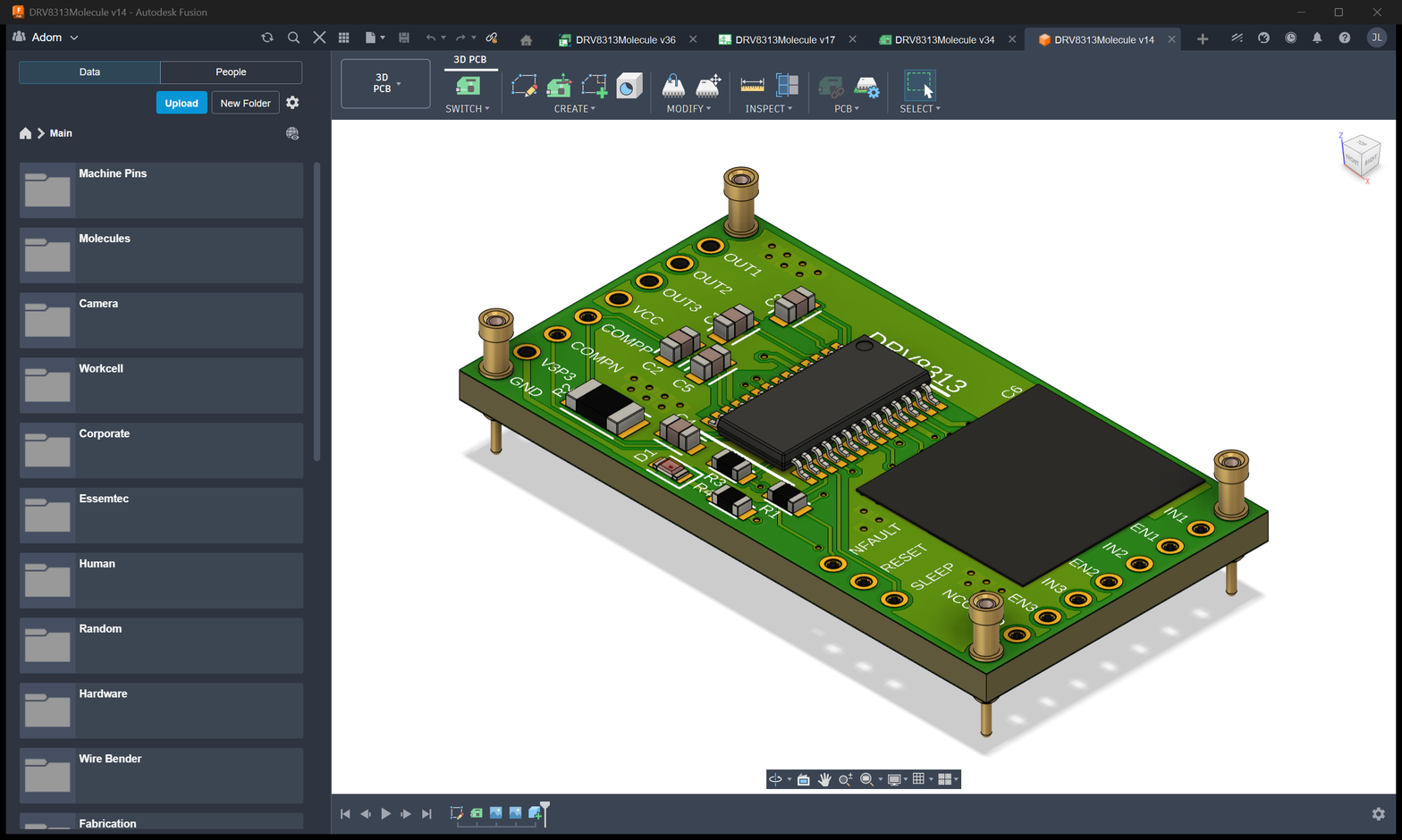Open the Adom team dropdown
Viewport: 1402px width, 840px height.
[46, 38]
